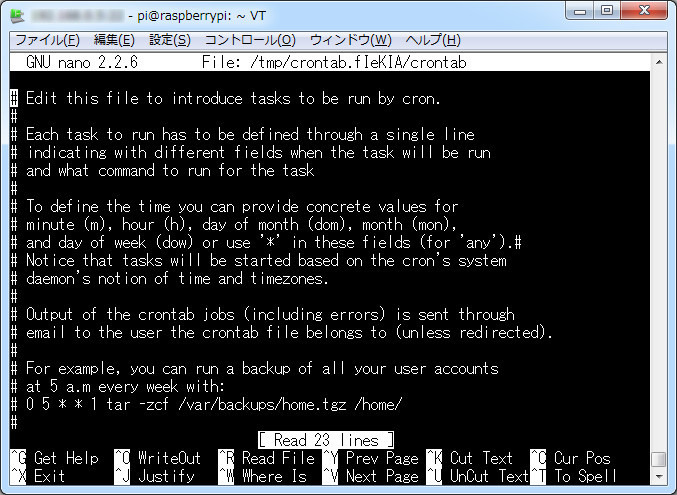Viewport: 677px width, 495px height.
Task: Click the Read 23 lines status message
Action: point(326,440)
